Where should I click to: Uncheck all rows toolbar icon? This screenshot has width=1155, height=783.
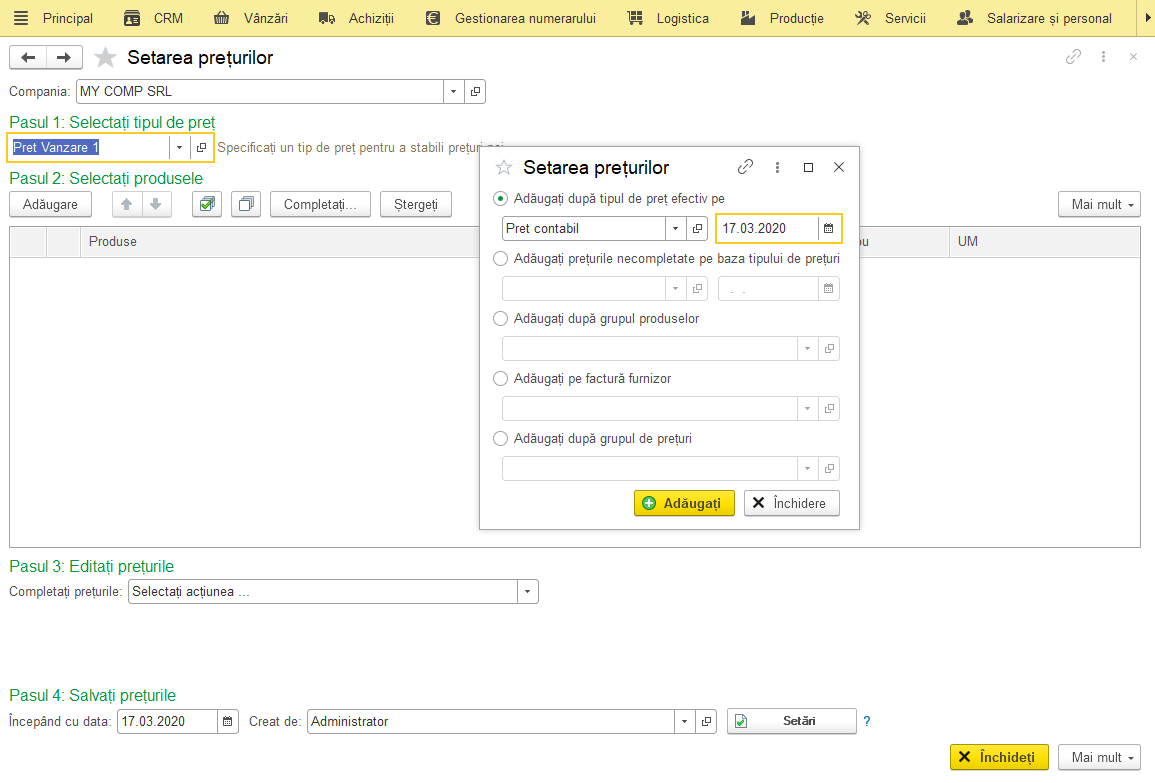pos(246,204)
